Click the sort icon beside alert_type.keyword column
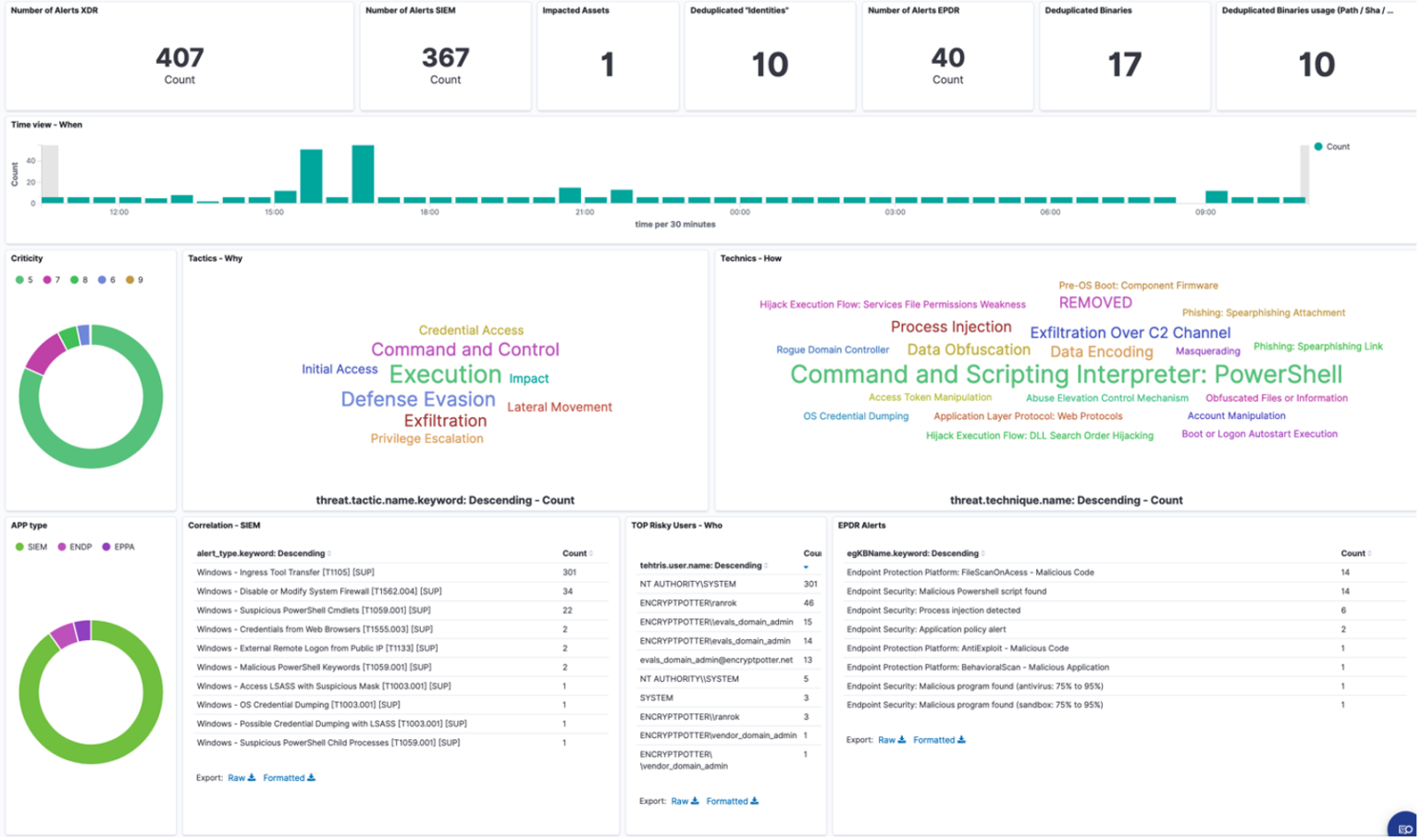Viewport: 1421px width, 840px height. click(x=329, y=554)
